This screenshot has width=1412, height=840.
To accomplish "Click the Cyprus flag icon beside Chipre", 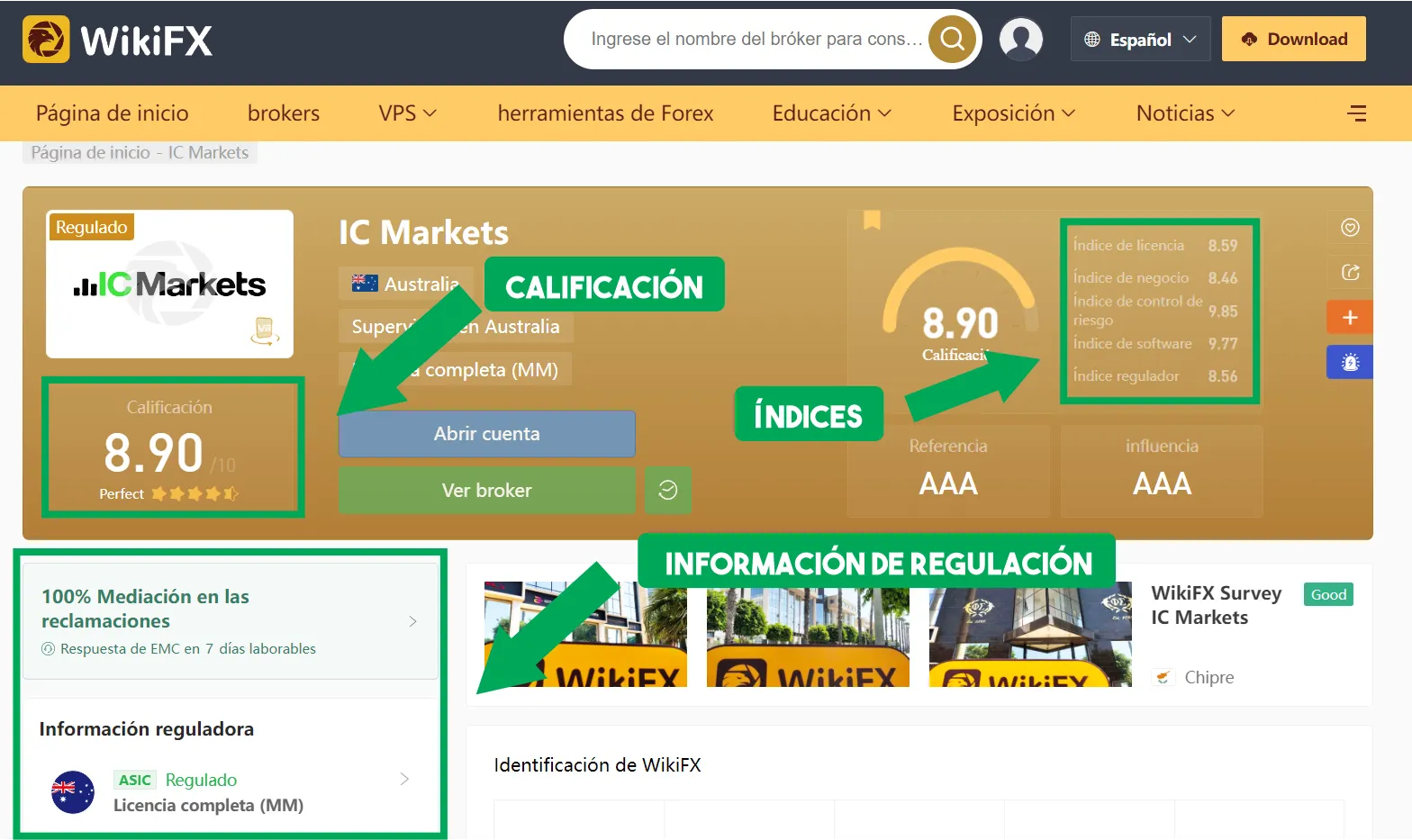I will pos(1163,677).
